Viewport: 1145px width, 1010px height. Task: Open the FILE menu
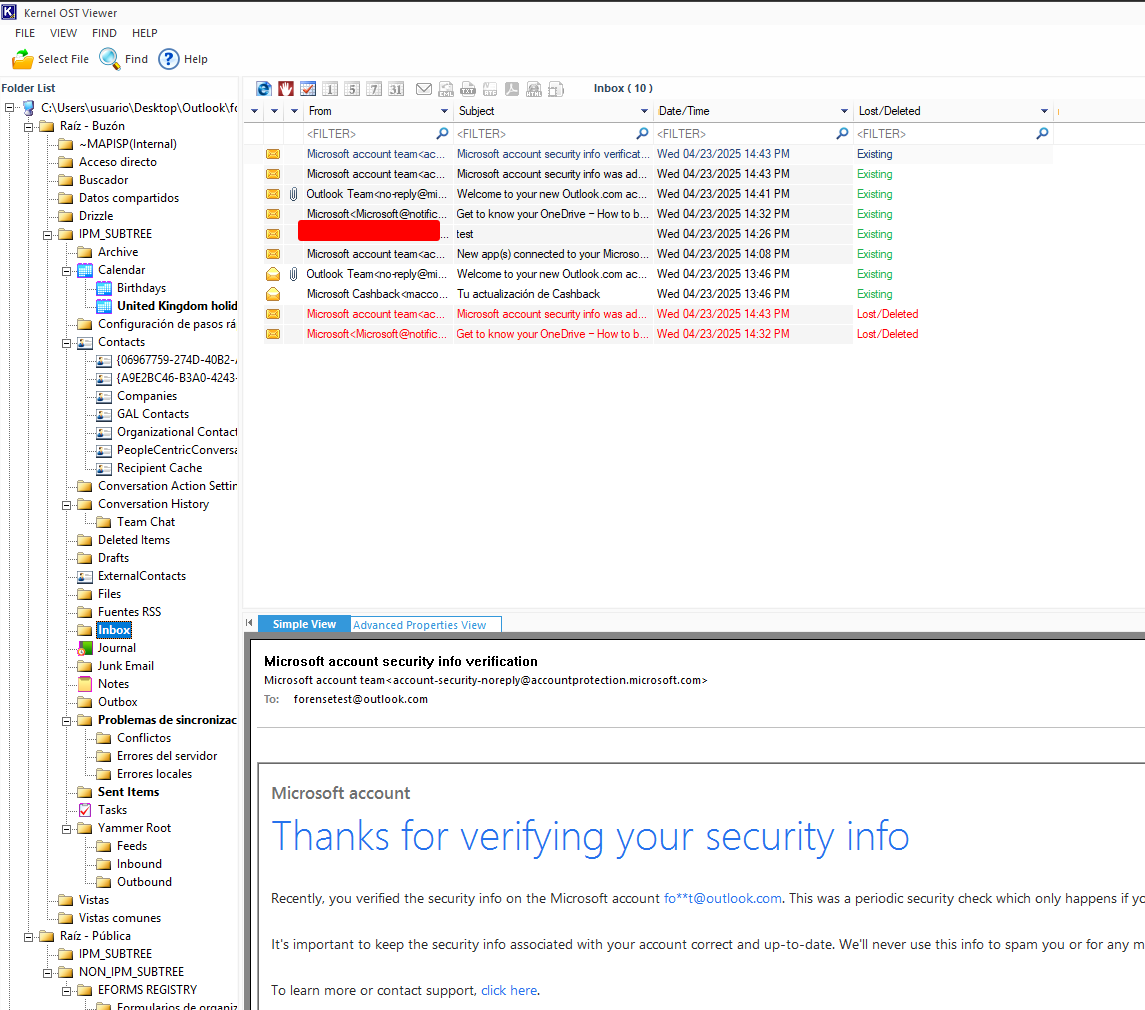coord(25,33)
